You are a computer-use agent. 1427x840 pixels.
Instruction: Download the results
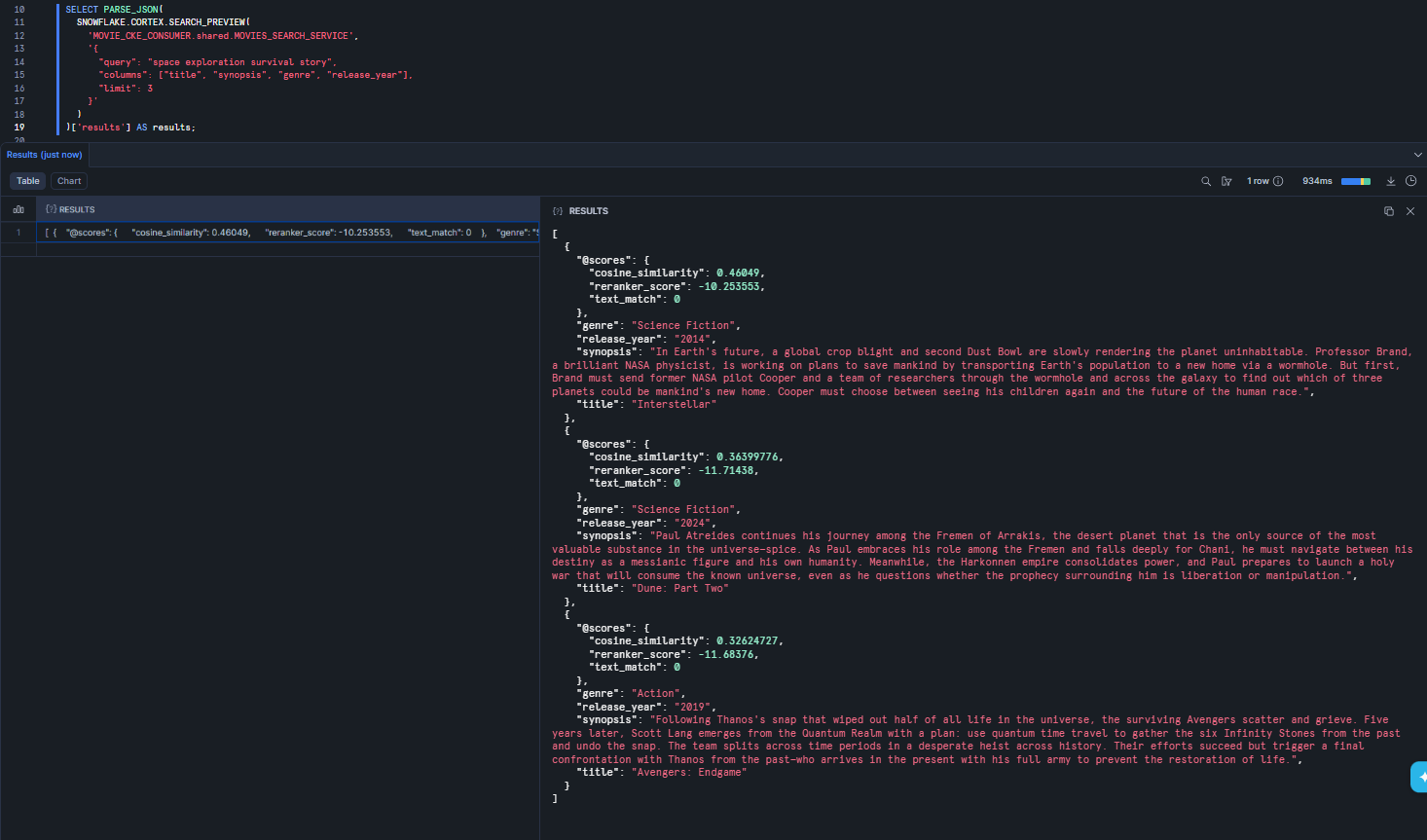pyautogui.click(x=1391, y=181)
